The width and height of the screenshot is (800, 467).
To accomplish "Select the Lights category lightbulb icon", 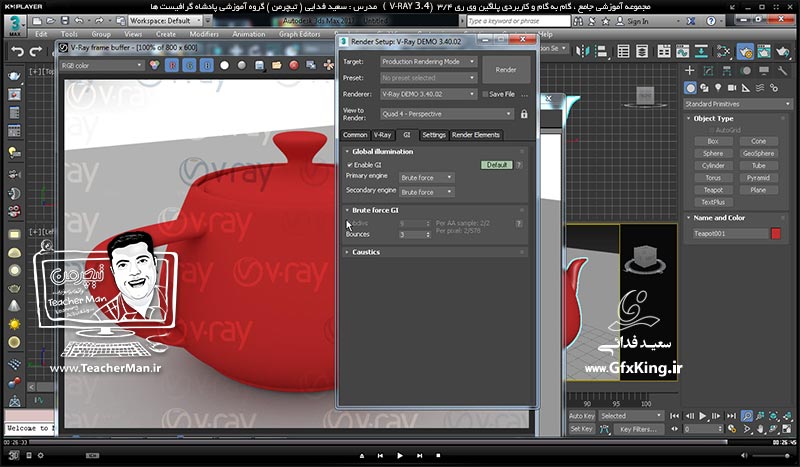I will tap(718, 88).
